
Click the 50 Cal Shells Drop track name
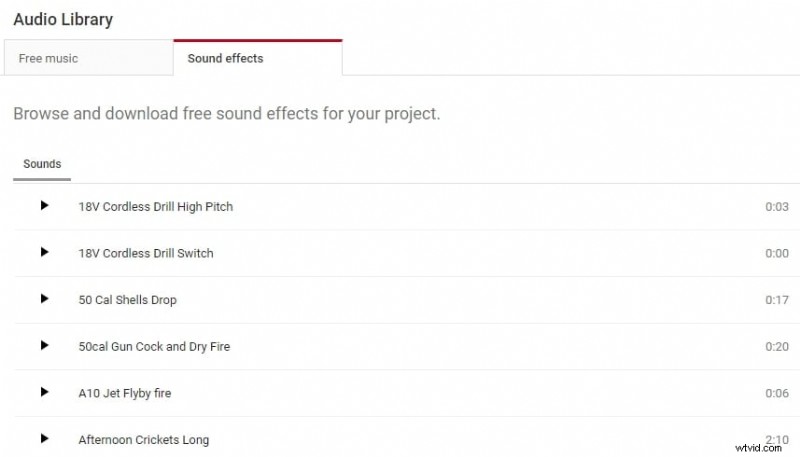click(127, 300)
